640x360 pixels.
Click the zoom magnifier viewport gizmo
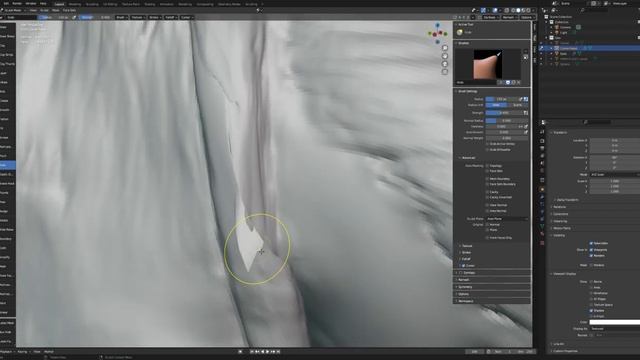pyautogui.click(x=445, y=48)
